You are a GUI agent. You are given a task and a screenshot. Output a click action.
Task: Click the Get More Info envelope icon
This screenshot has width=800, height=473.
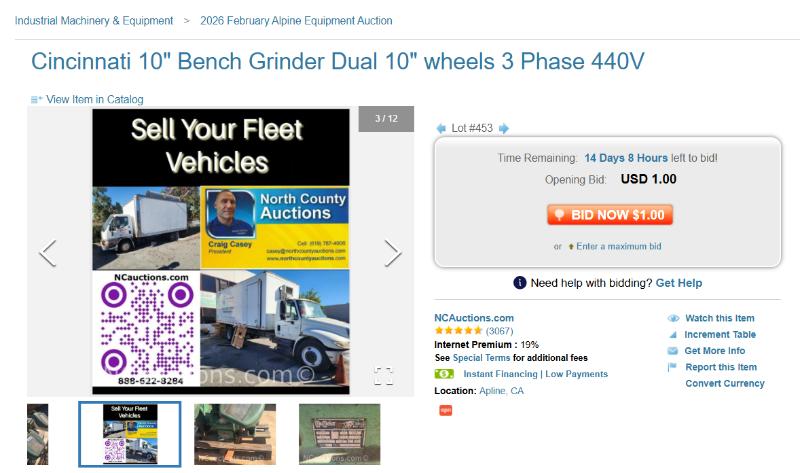[673, 351]
